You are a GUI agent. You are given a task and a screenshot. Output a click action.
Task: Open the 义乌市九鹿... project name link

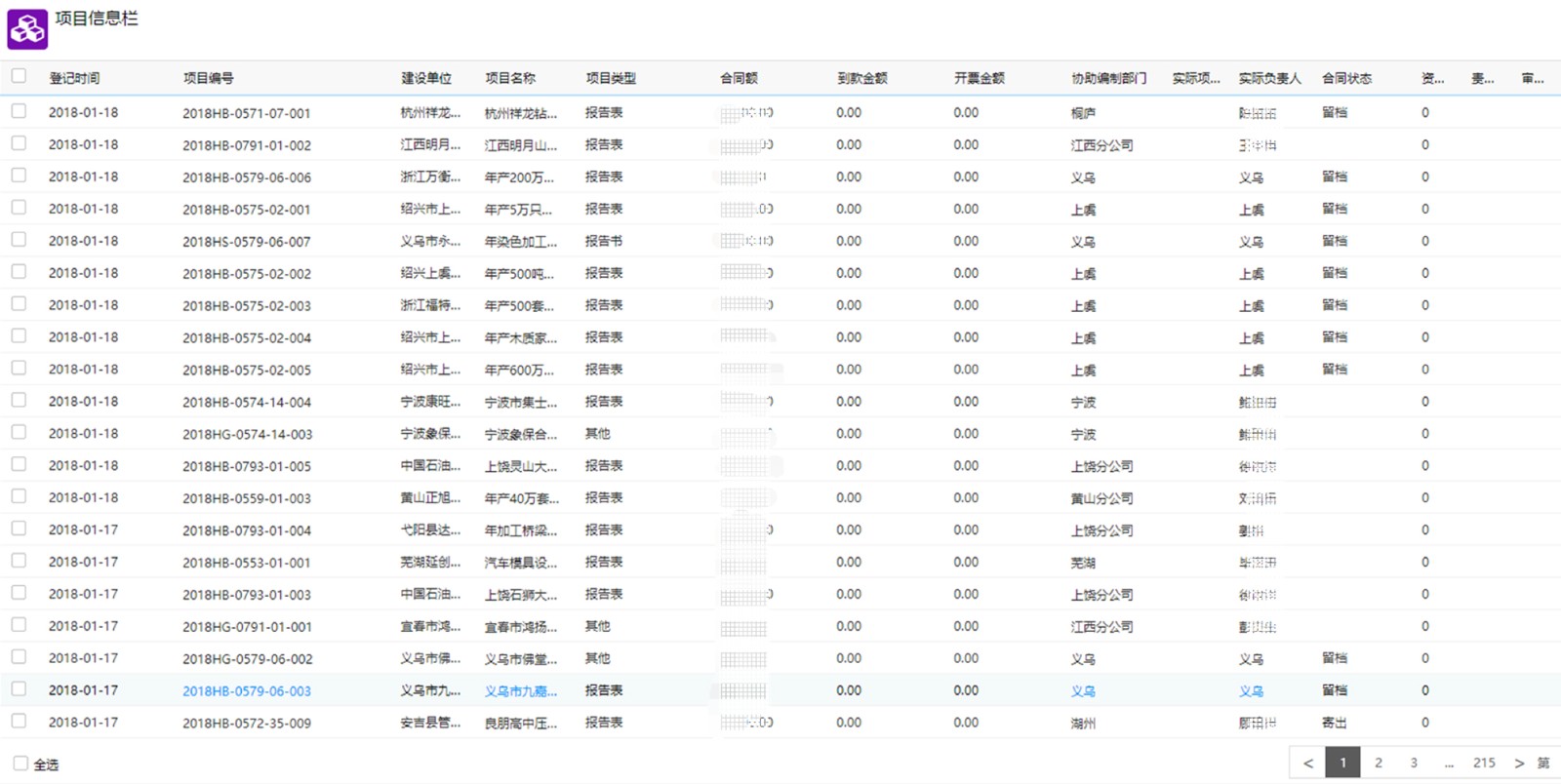[x=521, y=690]
